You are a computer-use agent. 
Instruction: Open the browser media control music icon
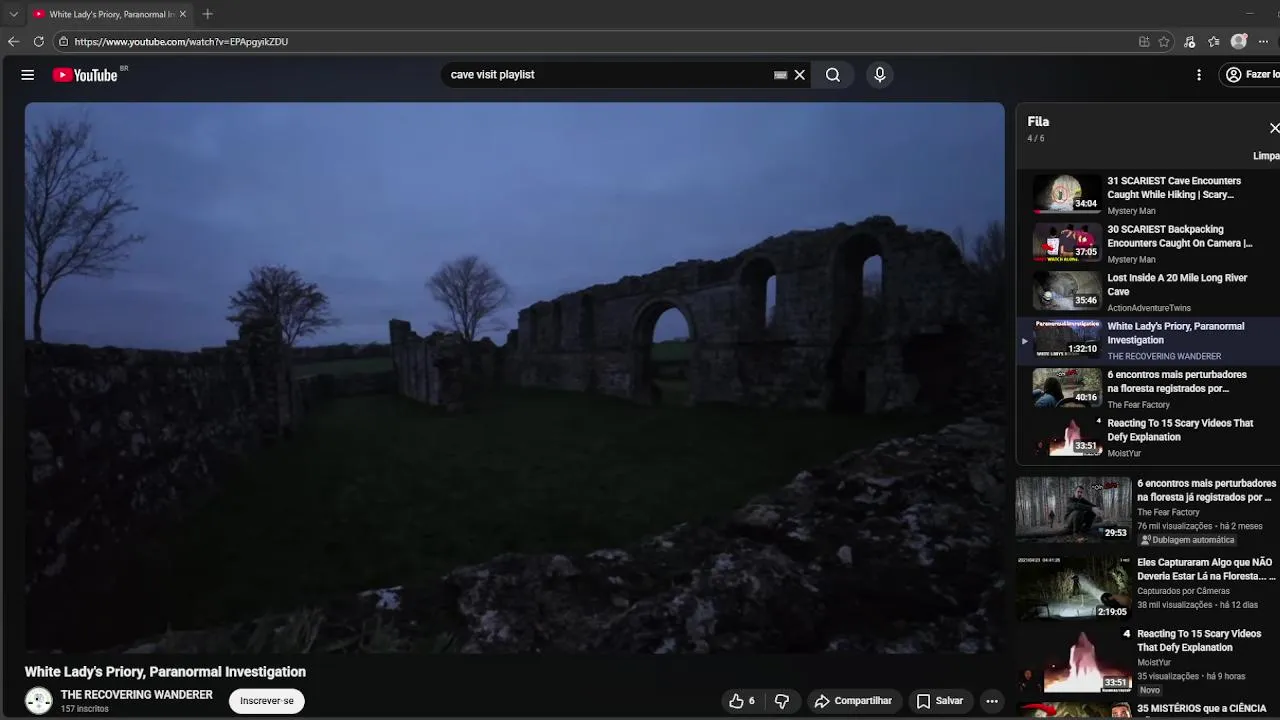pos(1189,42)
